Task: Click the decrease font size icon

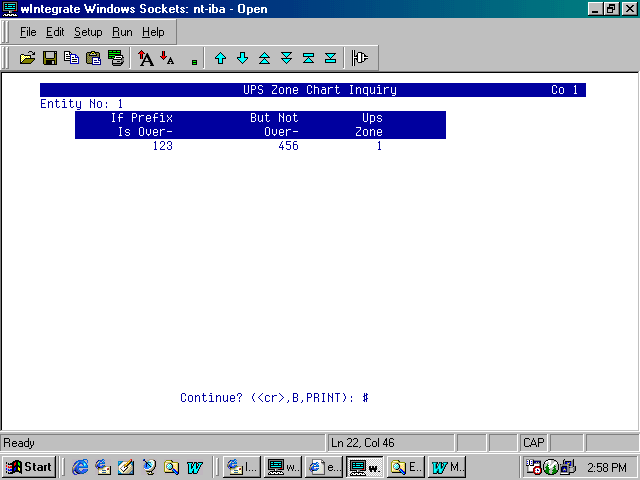Action: (x=167, y=58)
